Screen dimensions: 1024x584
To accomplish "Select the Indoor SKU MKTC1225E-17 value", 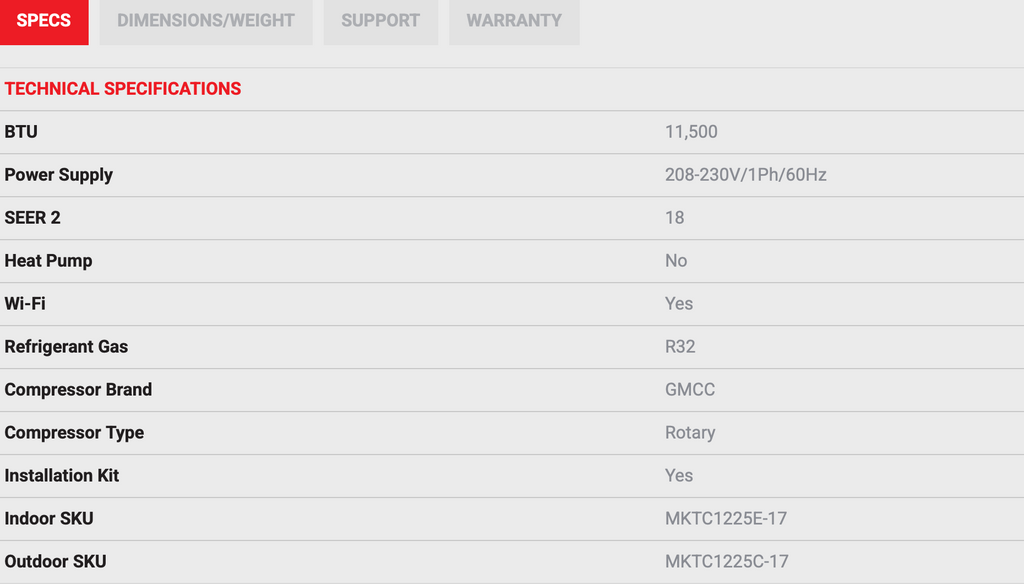I will tap(726, 518).
